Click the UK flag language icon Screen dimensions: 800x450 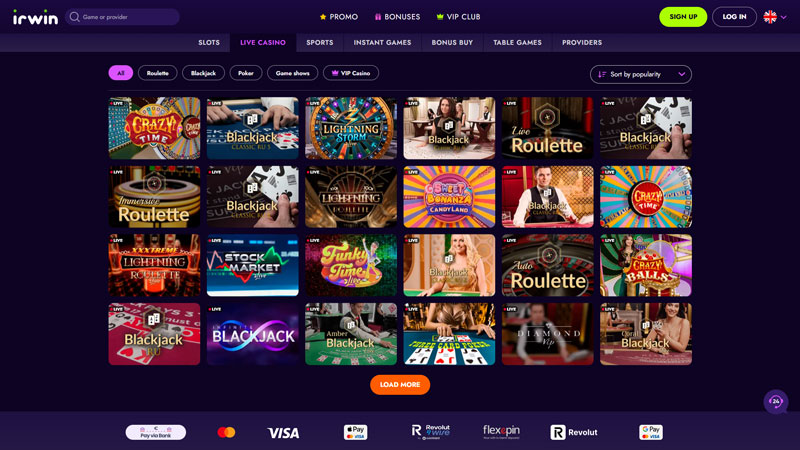[770, 17]
